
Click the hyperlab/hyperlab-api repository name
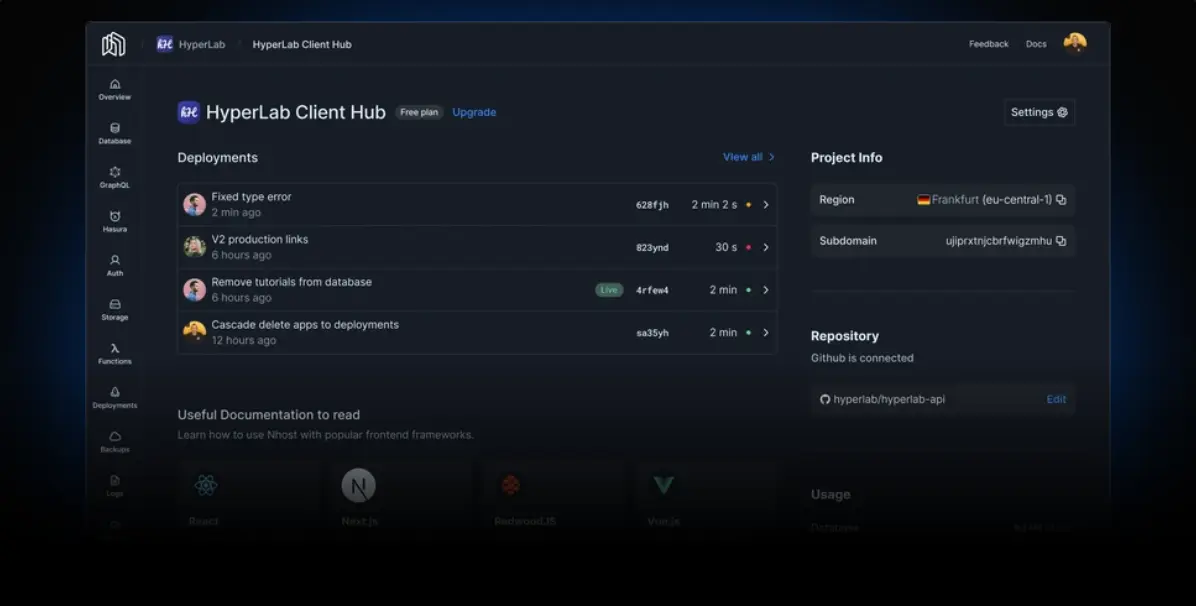coord(889,399)
